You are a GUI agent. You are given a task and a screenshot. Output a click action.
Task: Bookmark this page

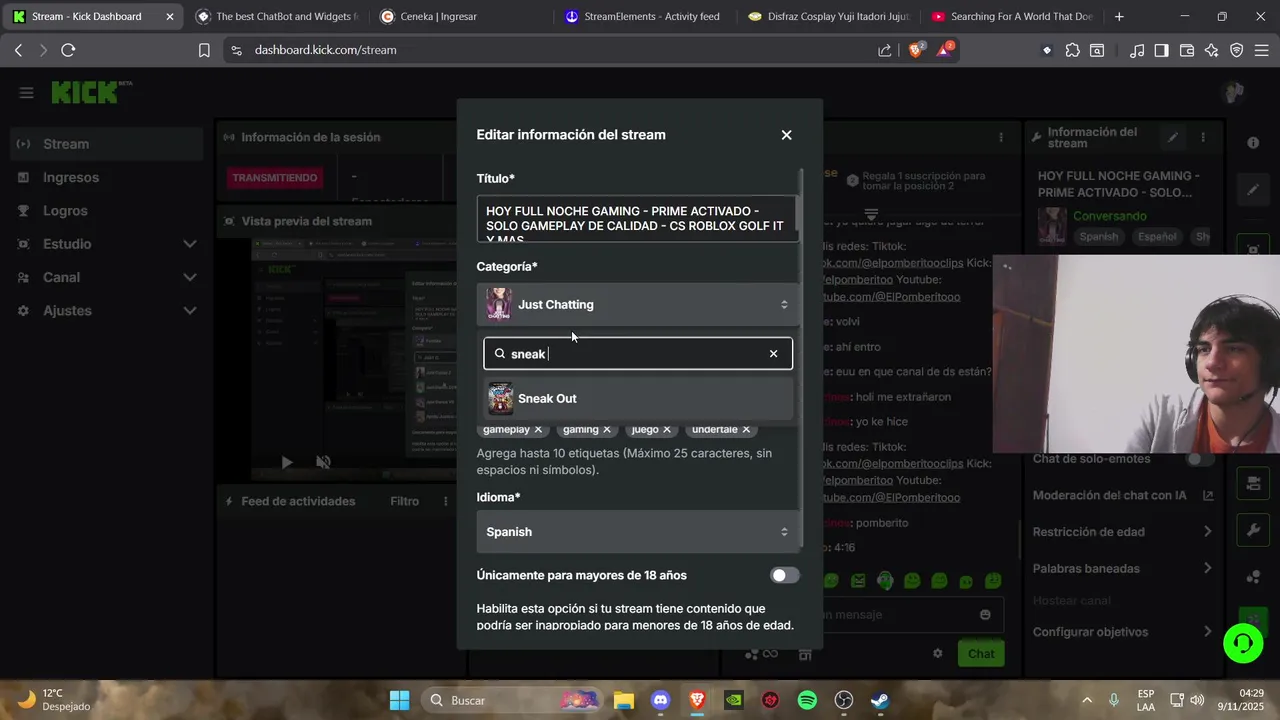point(204,50)
